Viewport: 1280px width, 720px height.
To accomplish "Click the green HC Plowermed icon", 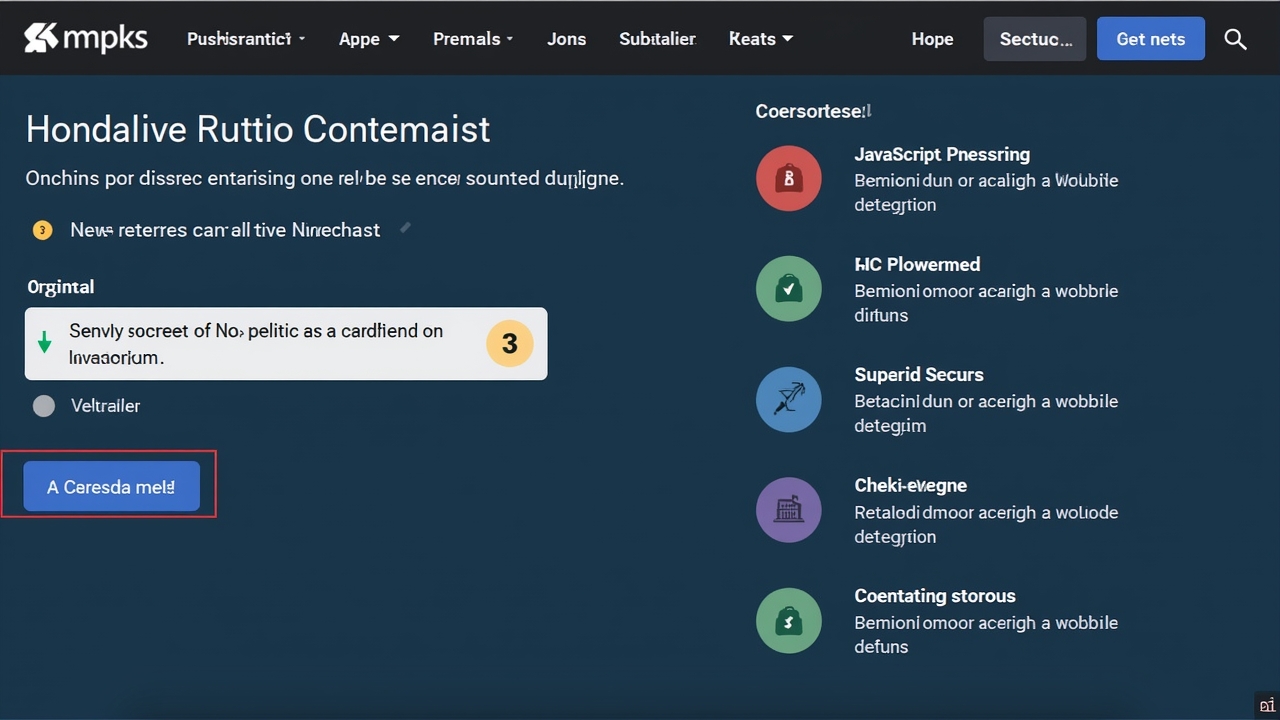I will tap(789, 289).
